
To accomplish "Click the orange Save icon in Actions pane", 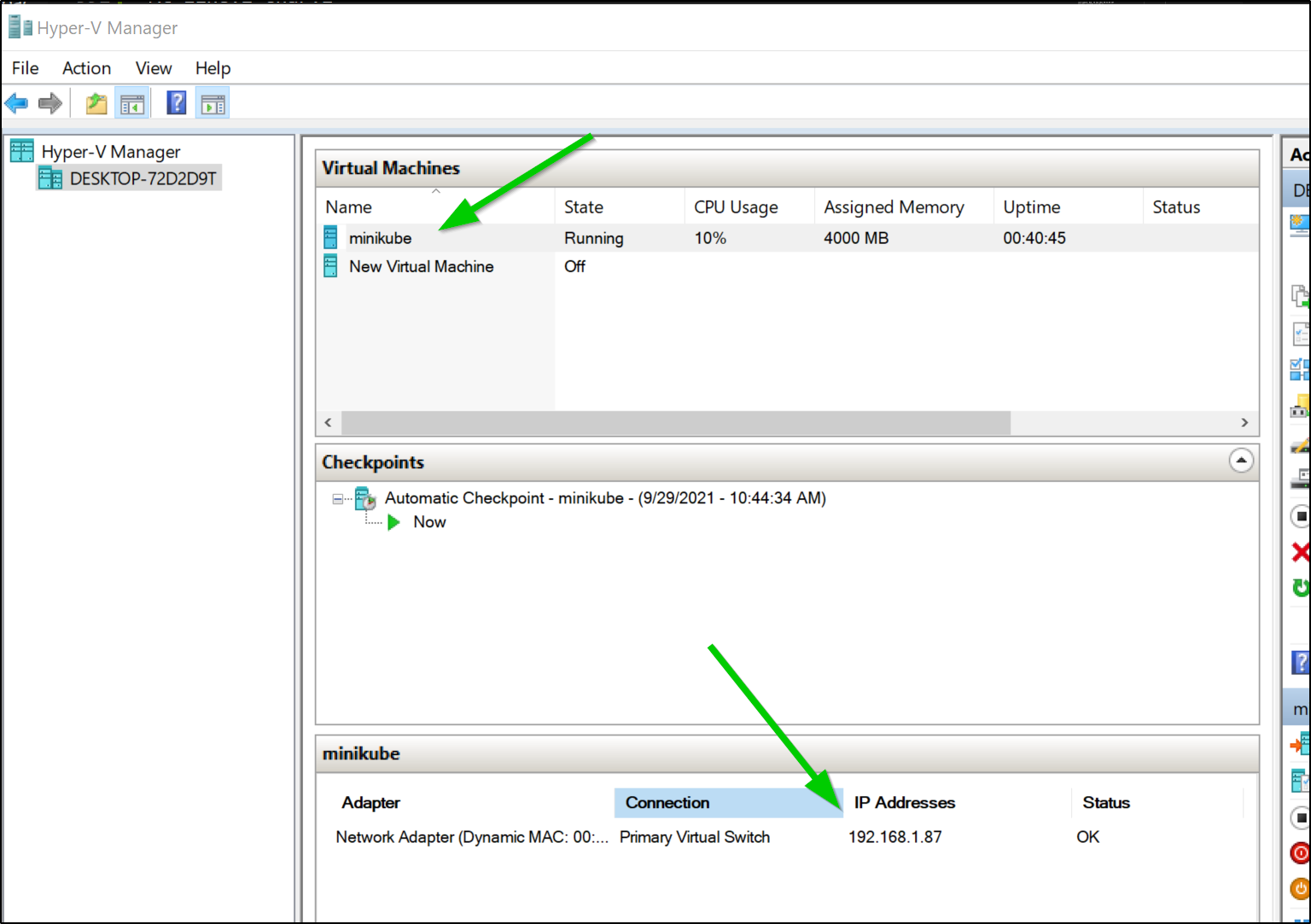I will 1300,888.
